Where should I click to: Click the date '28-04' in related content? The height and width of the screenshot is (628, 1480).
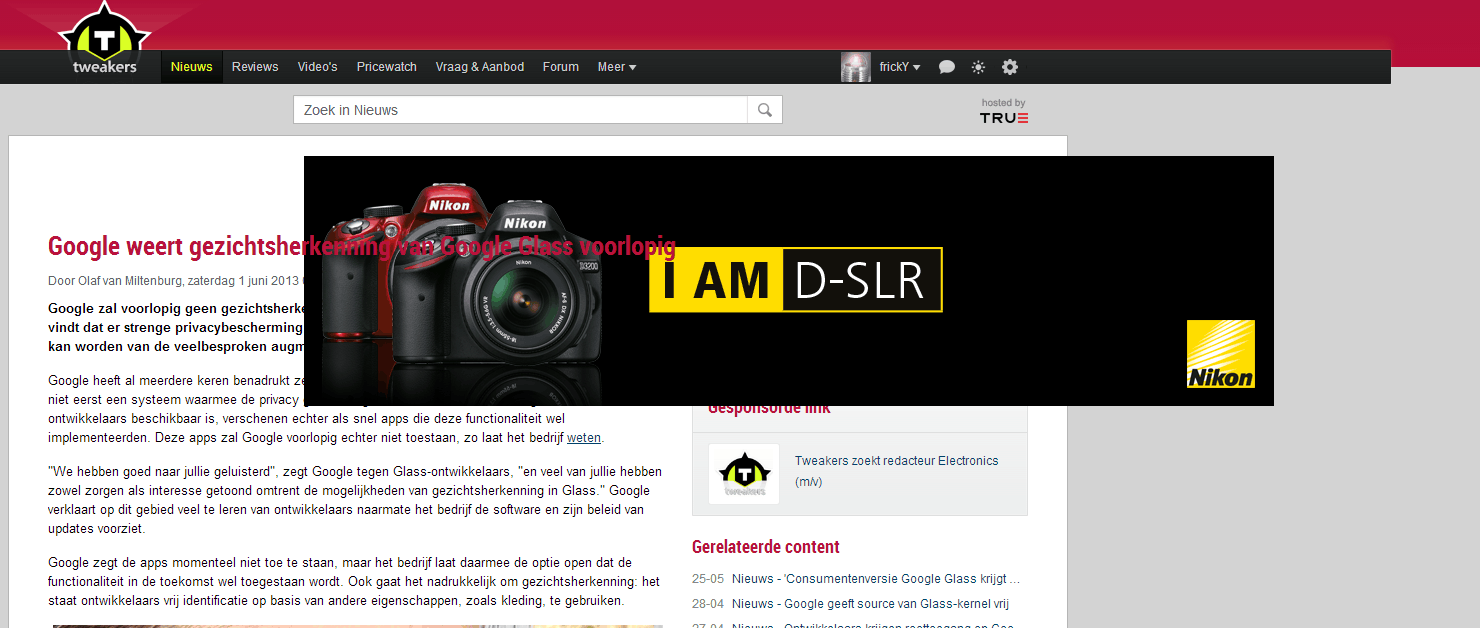[708, 604]
